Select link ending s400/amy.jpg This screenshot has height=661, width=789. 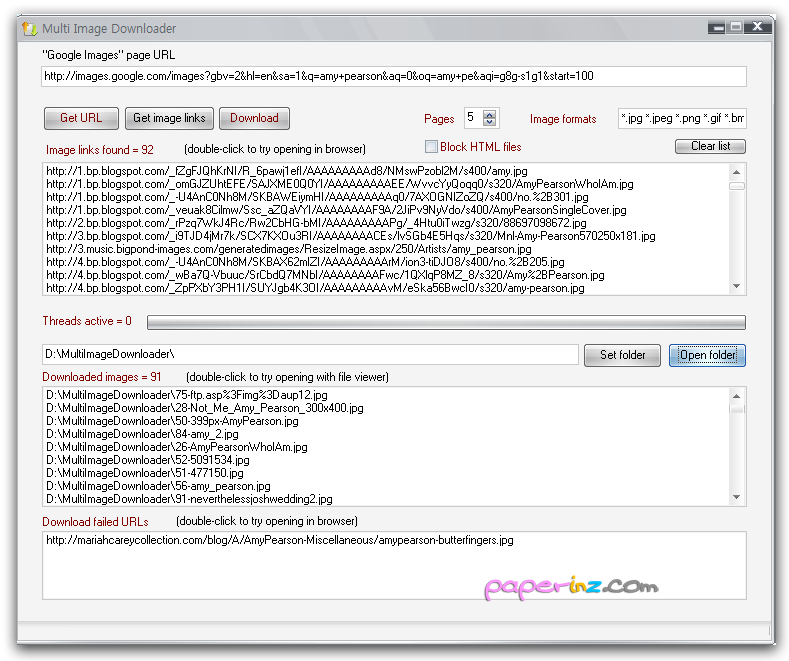tap(287, 171)
